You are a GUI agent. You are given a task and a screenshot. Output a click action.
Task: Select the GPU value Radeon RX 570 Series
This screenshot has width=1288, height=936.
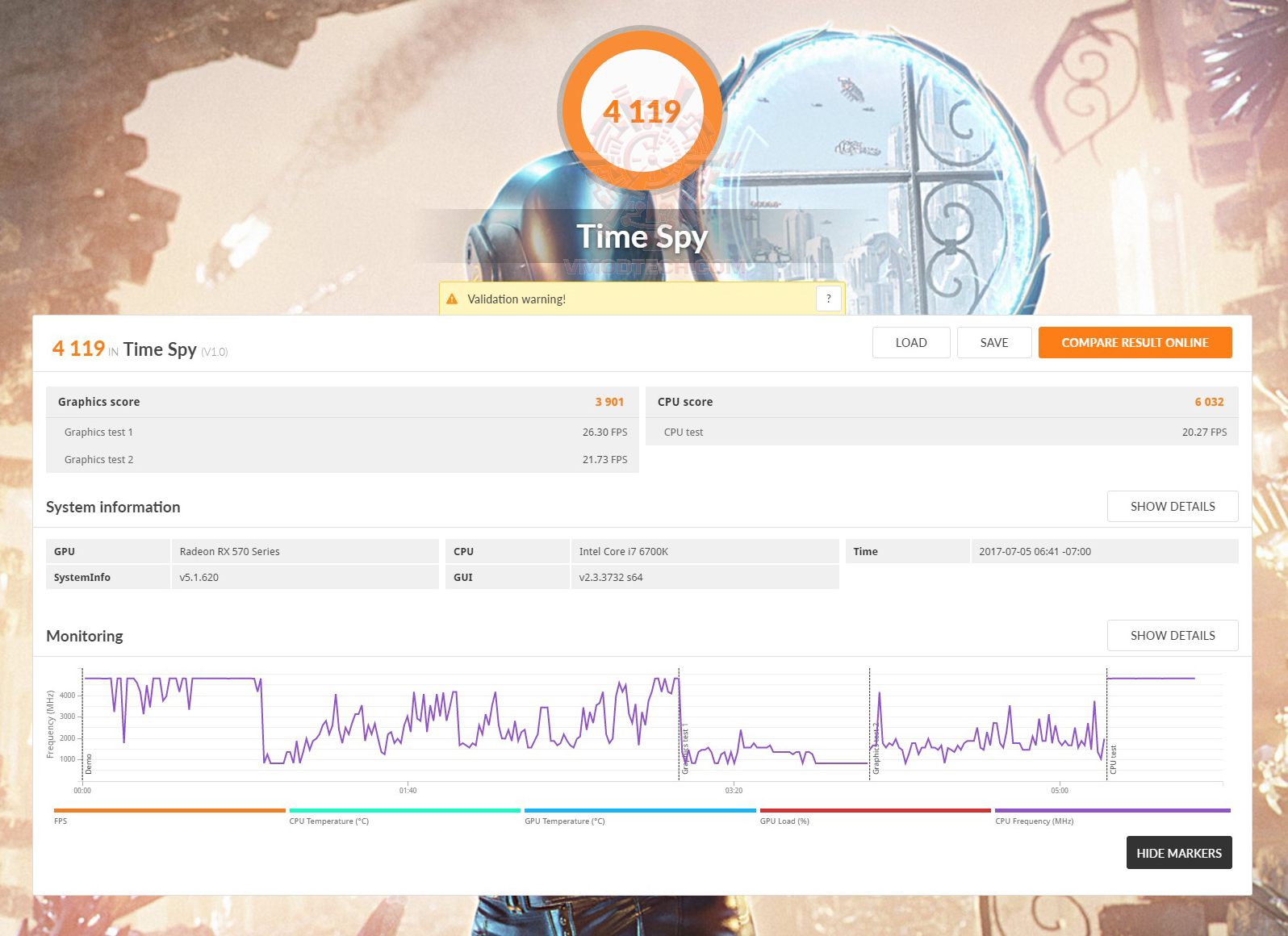[229, 552]
